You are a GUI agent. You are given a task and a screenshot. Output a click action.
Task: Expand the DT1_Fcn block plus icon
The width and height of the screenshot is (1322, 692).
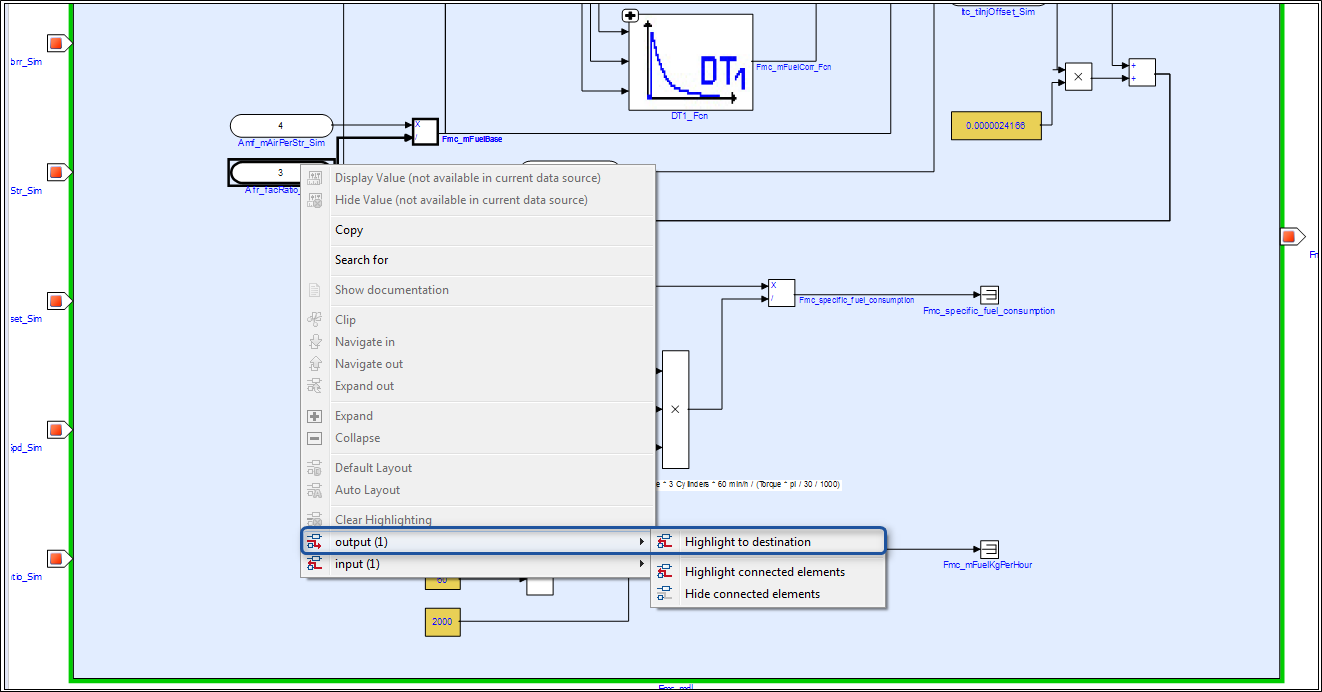click(x=630, y=15)
